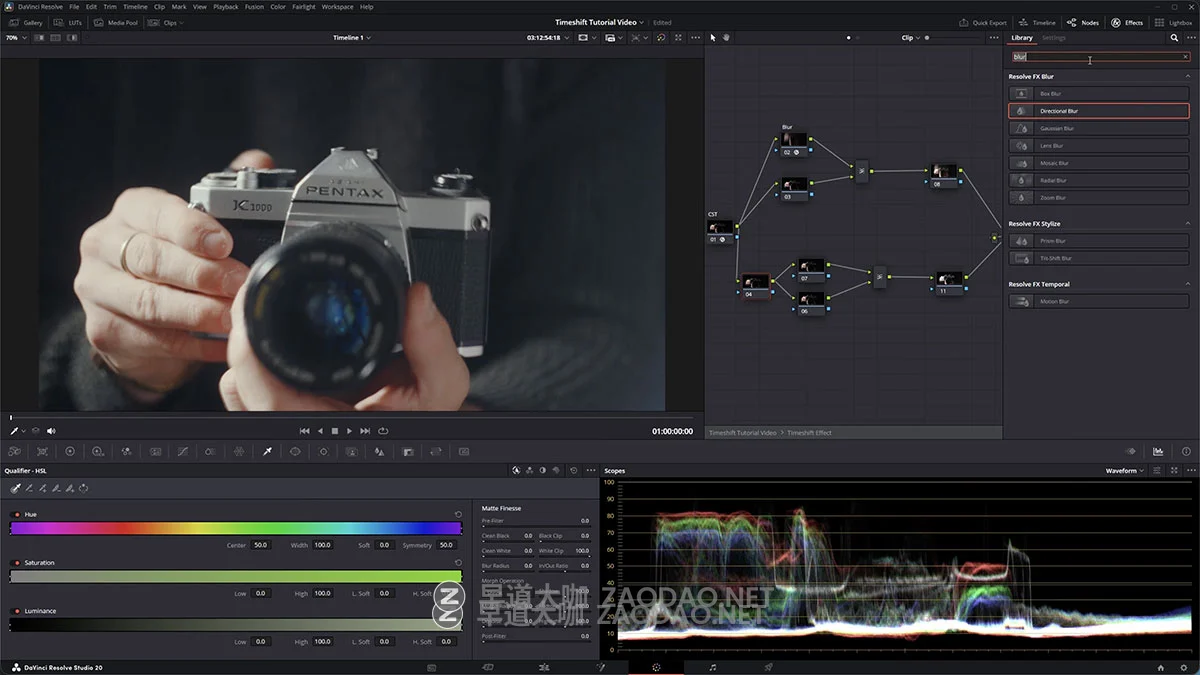This screenshot has height=675, width=1200.
Task: Open the 70% viewer zoom dropdown
Action: (14, 38)
